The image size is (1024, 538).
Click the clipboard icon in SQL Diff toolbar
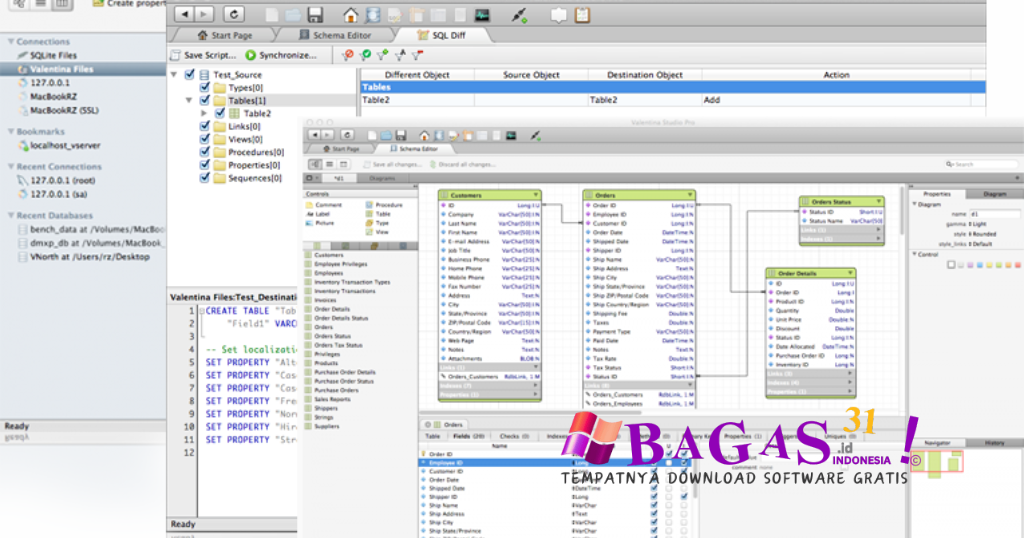582,14
